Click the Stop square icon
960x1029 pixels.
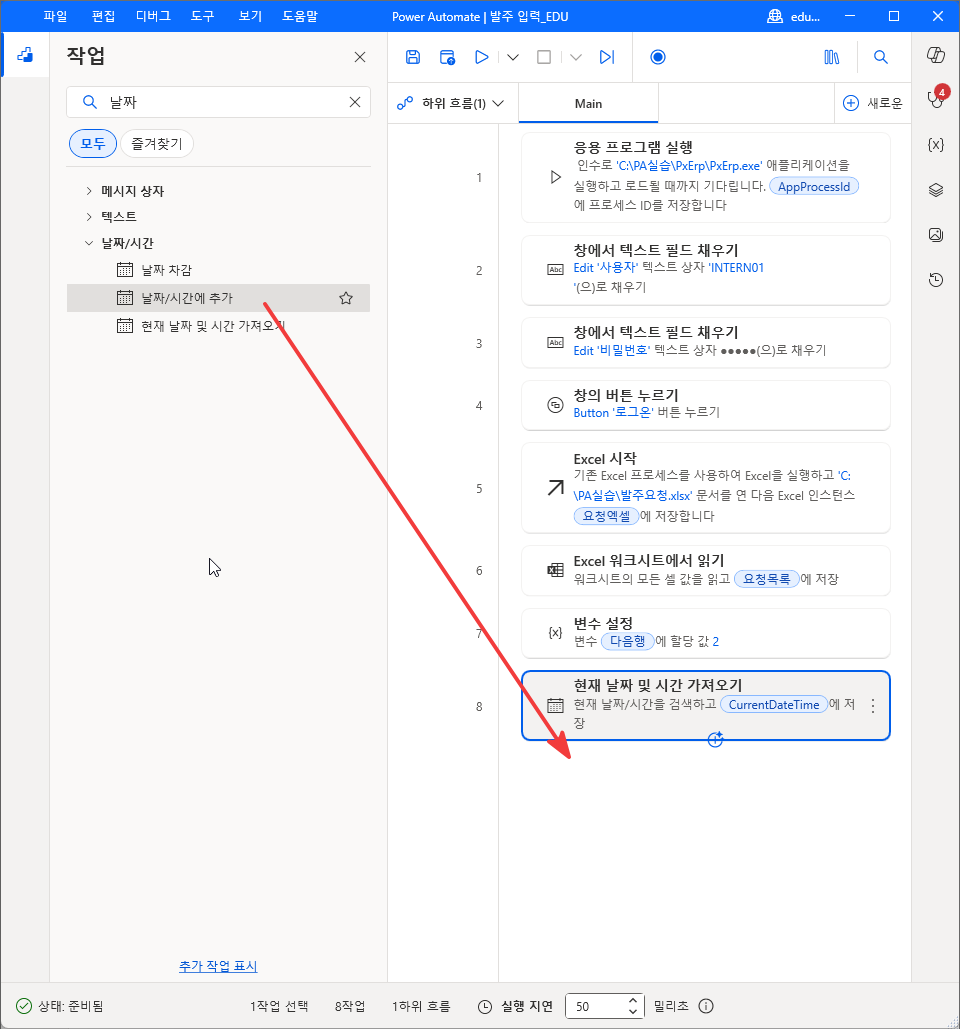[544, 57]
